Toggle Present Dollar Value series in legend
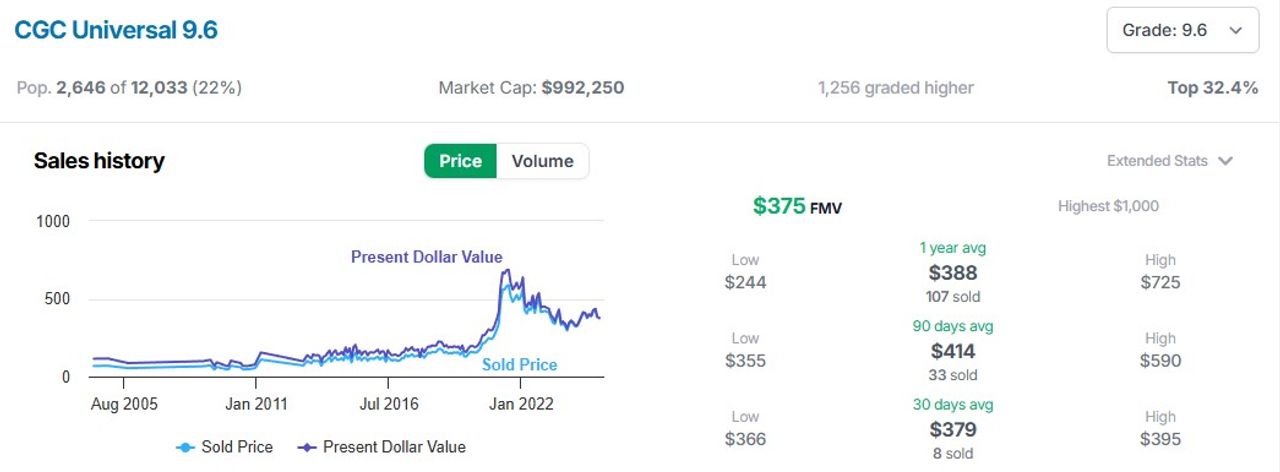The width and height of the screenshot is (1280, 472). 382,447
